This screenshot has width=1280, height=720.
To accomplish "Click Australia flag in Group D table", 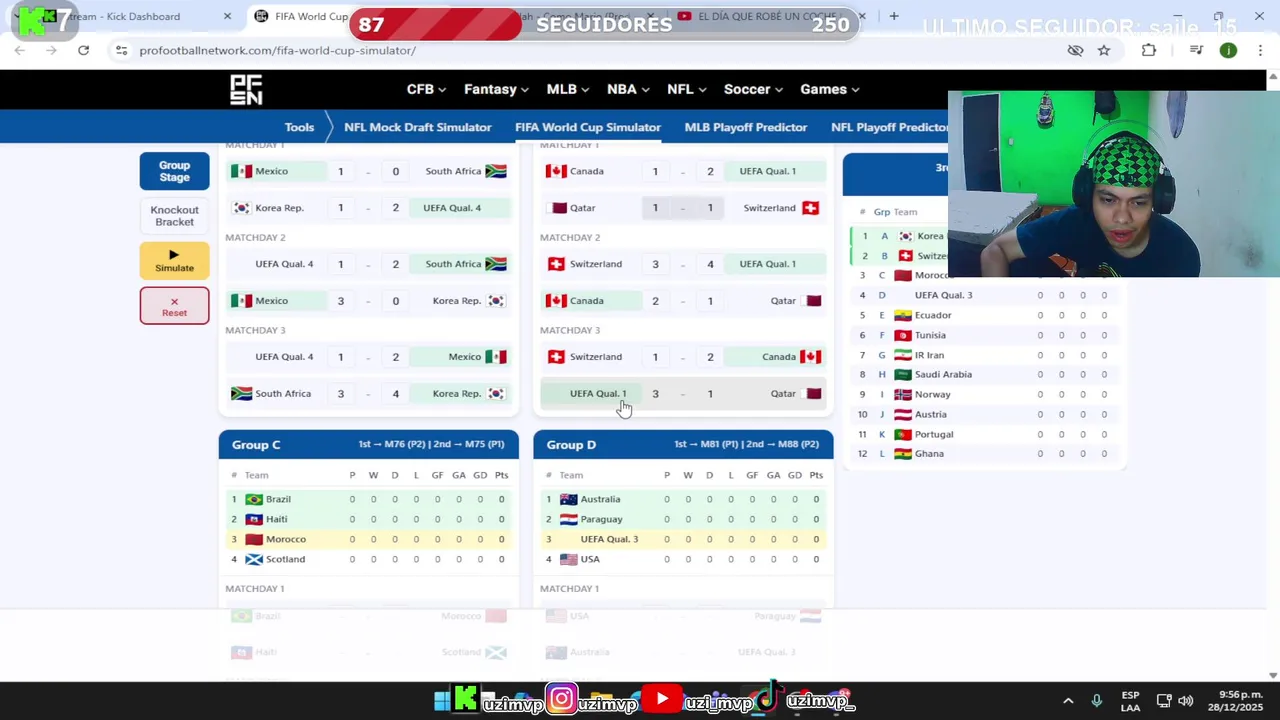I will point(569,499).
